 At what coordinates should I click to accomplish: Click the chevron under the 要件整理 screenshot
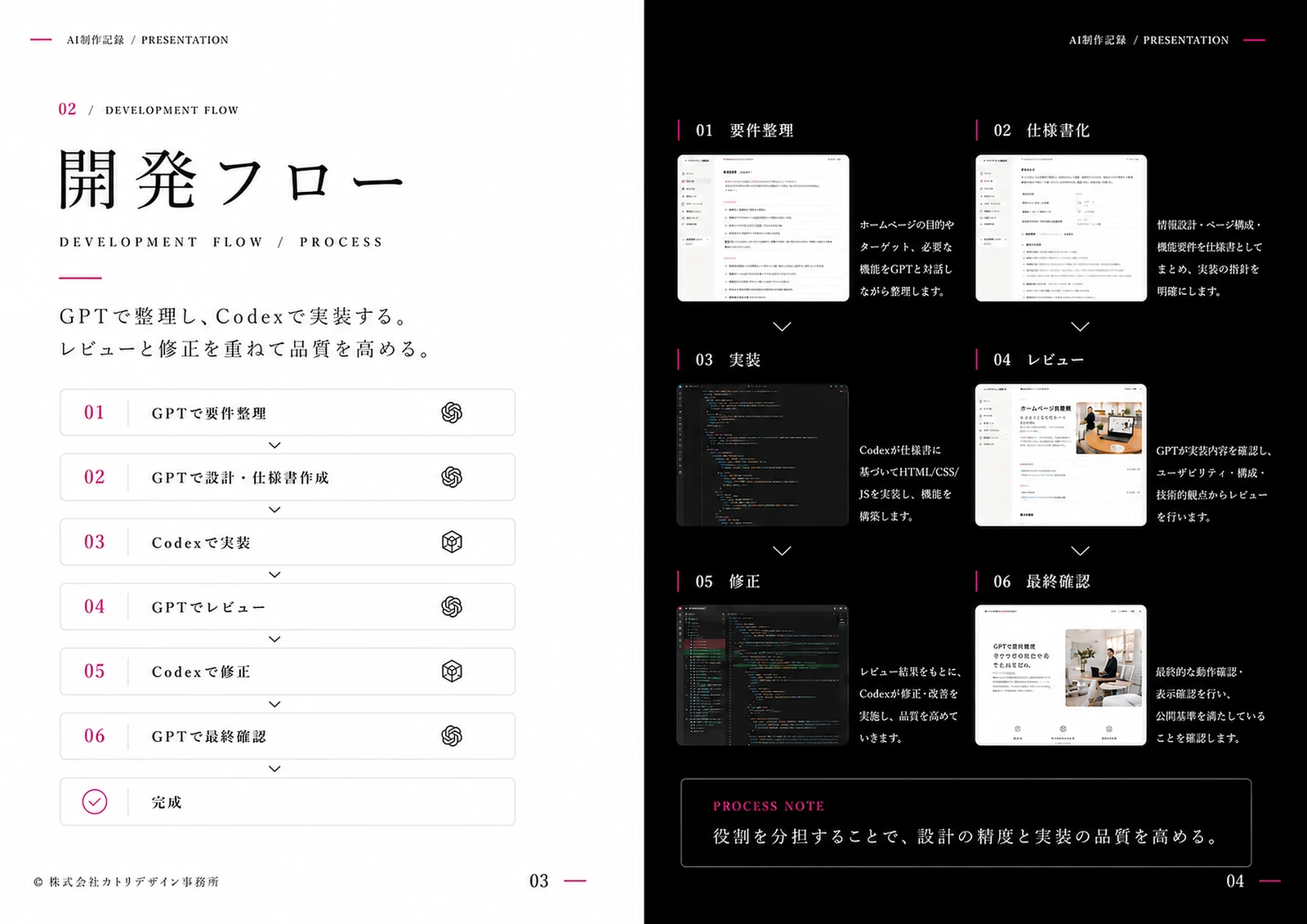point(782,326)
